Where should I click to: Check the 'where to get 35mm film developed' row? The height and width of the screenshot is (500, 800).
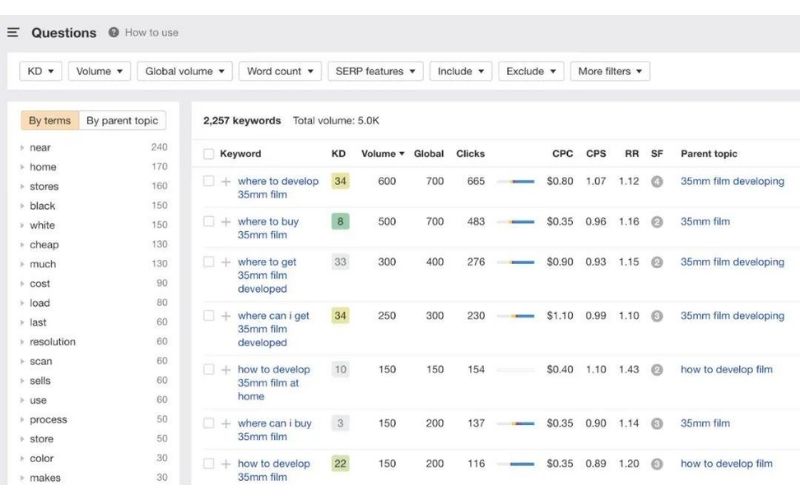coord(208,261)
